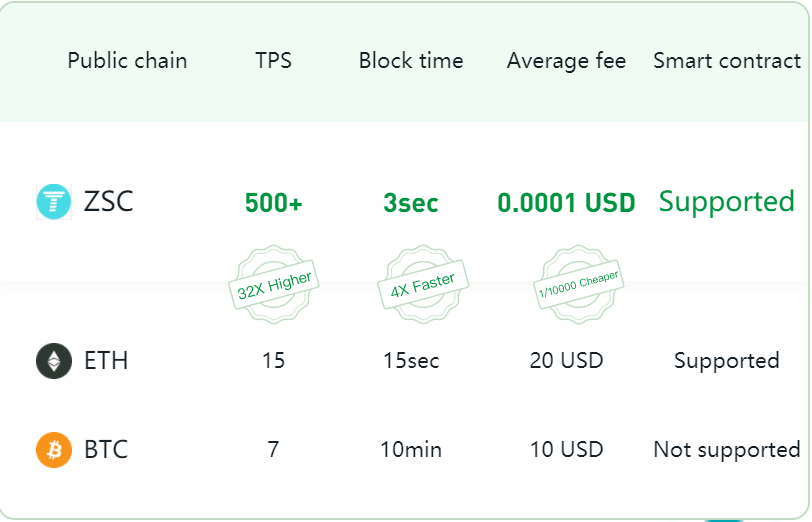
Task: Select the TPS column header
Action: 273,61
